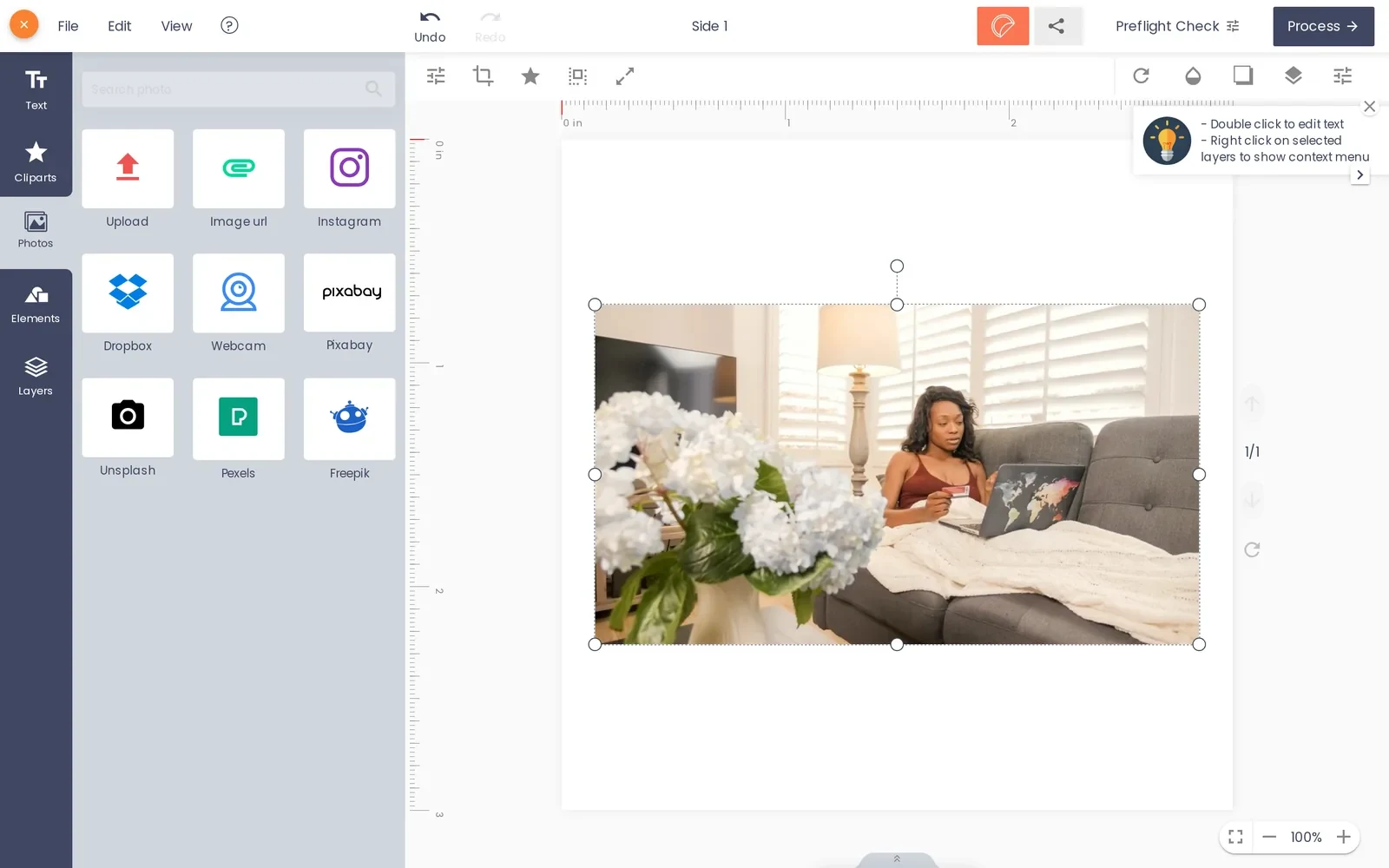Select Image url photo source
1389x868 pixels.
coord(239,168)
